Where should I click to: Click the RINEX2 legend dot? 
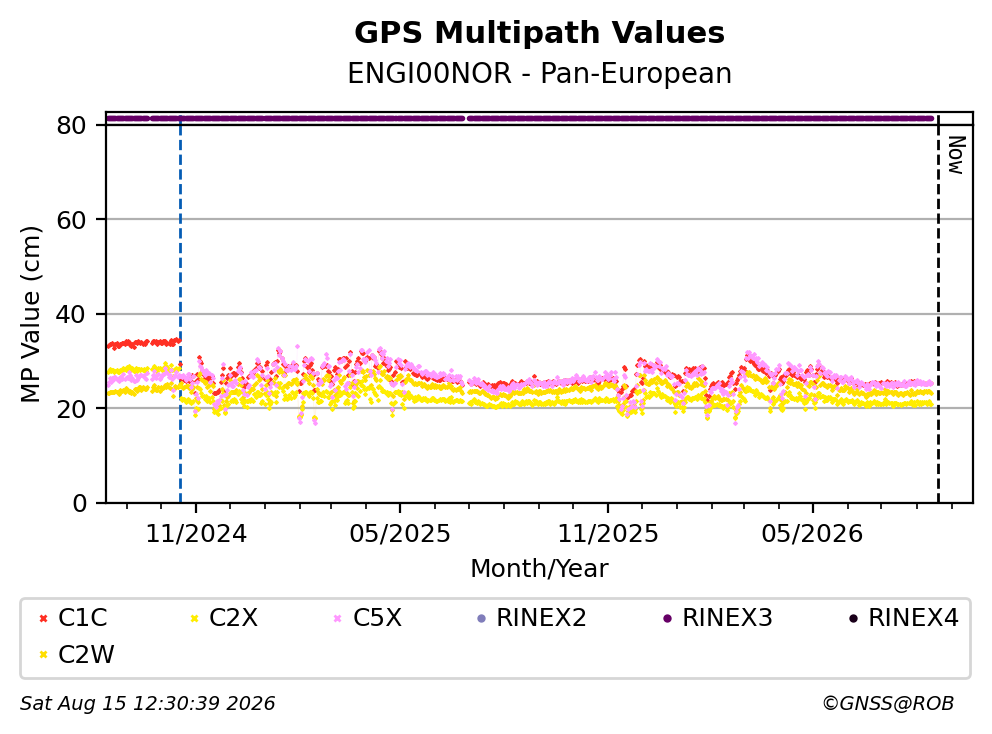coord(481,618)
